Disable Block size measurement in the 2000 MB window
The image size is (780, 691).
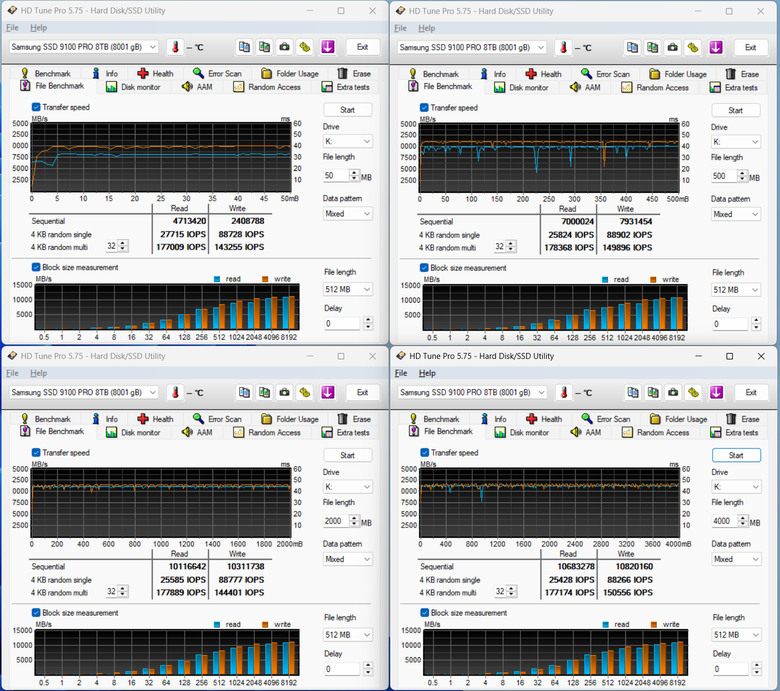click(x=36, y=612)
